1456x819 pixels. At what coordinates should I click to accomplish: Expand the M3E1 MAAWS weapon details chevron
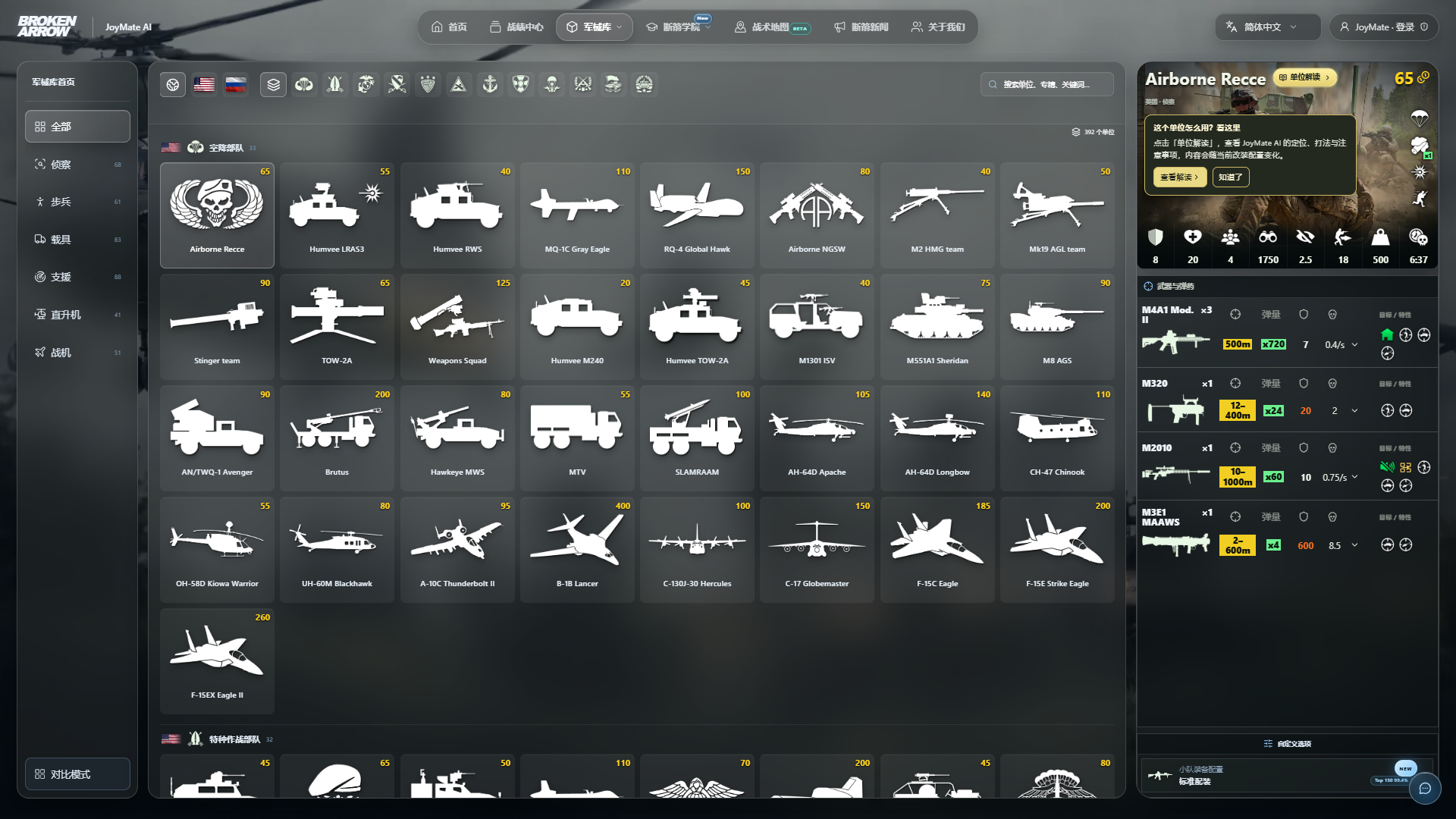click(1354, 545)
